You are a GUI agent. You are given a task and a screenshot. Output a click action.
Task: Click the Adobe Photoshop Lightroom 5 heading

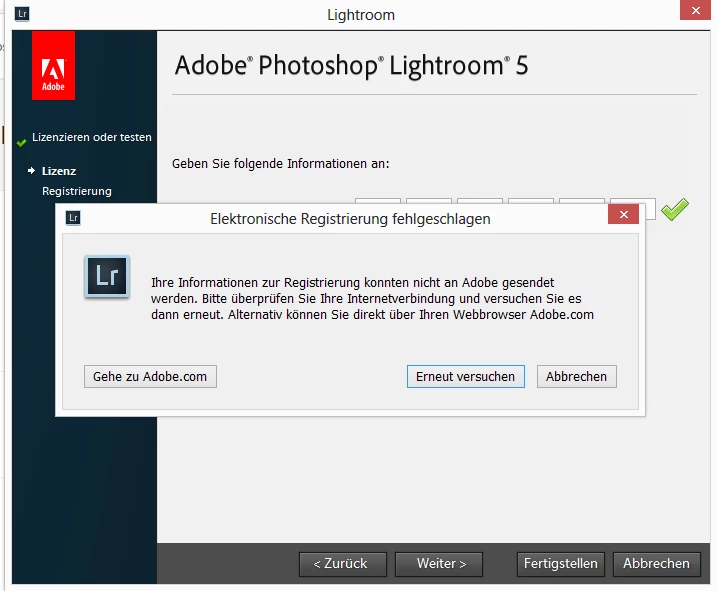tap(351, 65)
